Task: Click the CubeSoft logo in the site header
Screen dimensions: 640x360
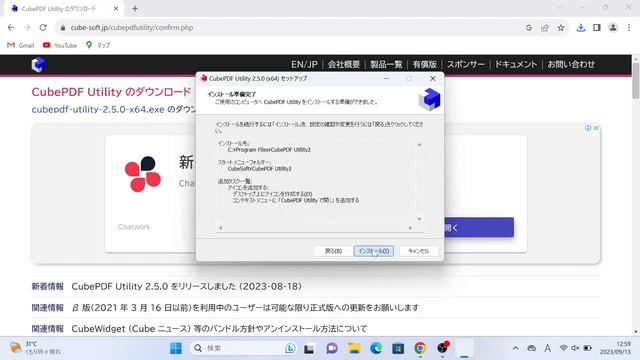Action: tap(38, 64)
